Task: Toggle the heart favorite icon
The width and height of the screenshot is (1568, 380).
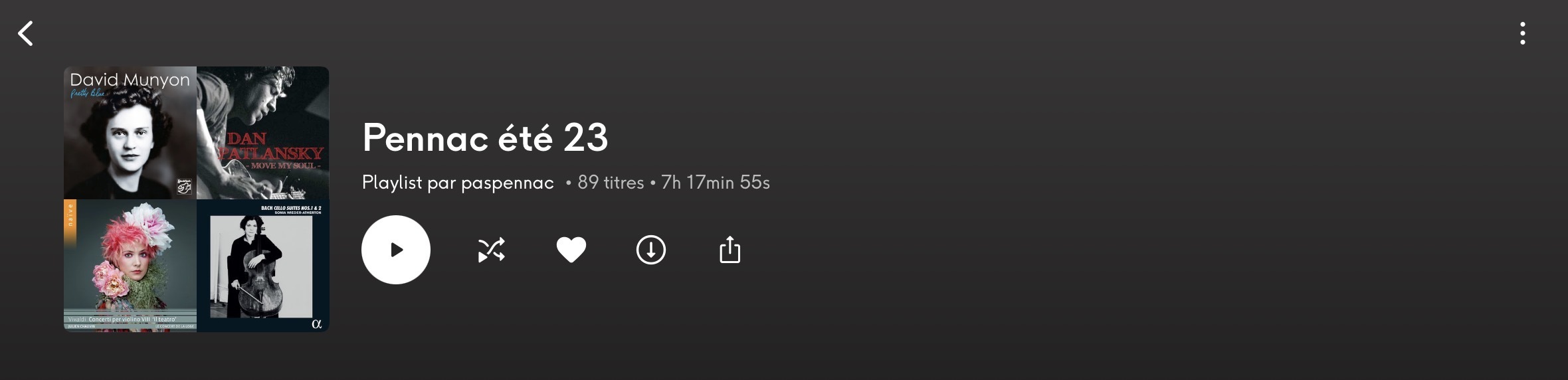Action: click(571, 250)
